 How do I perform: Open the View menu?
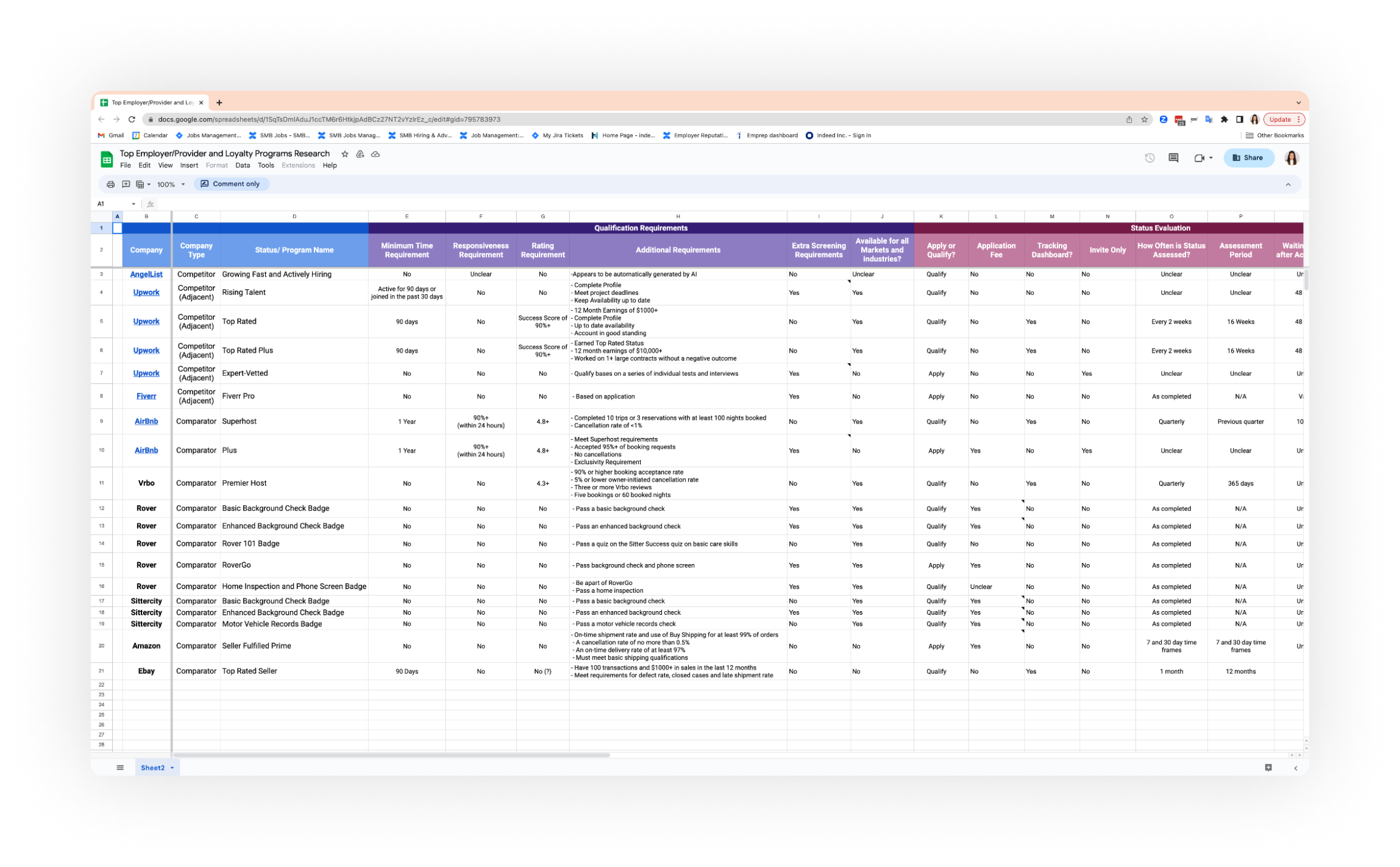pyautogui.click(x=165, y=166)
